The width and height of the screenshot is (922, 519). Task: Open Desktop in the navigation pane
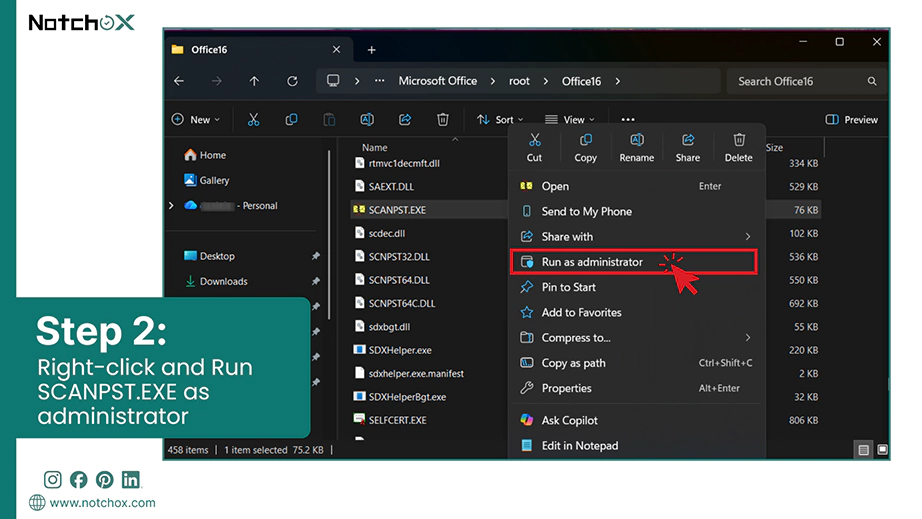click(x=209, y=256)
